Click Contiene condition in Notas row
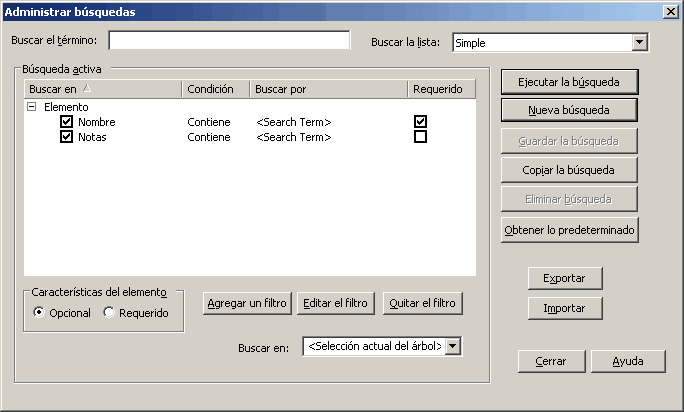Viewport: 684px width, 412px height. [x=209, y=137]
